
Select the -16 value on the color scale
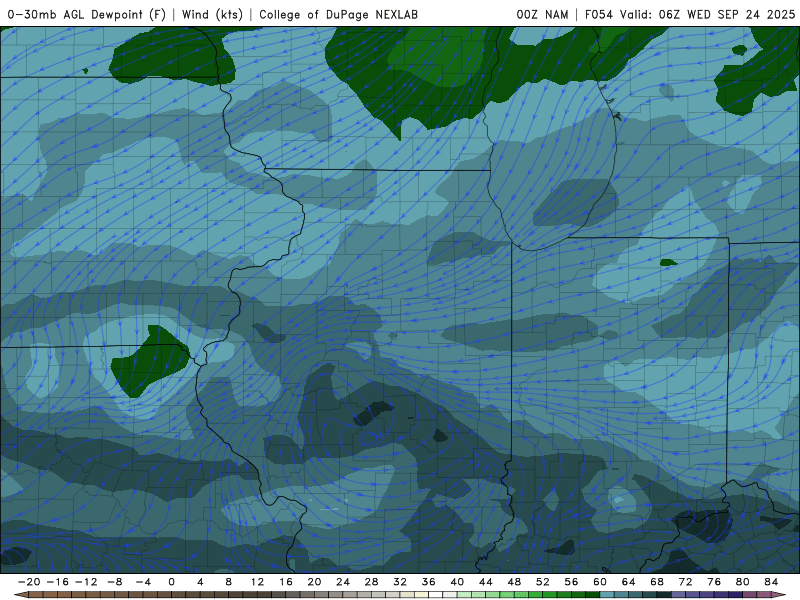(x=57, y=582)
